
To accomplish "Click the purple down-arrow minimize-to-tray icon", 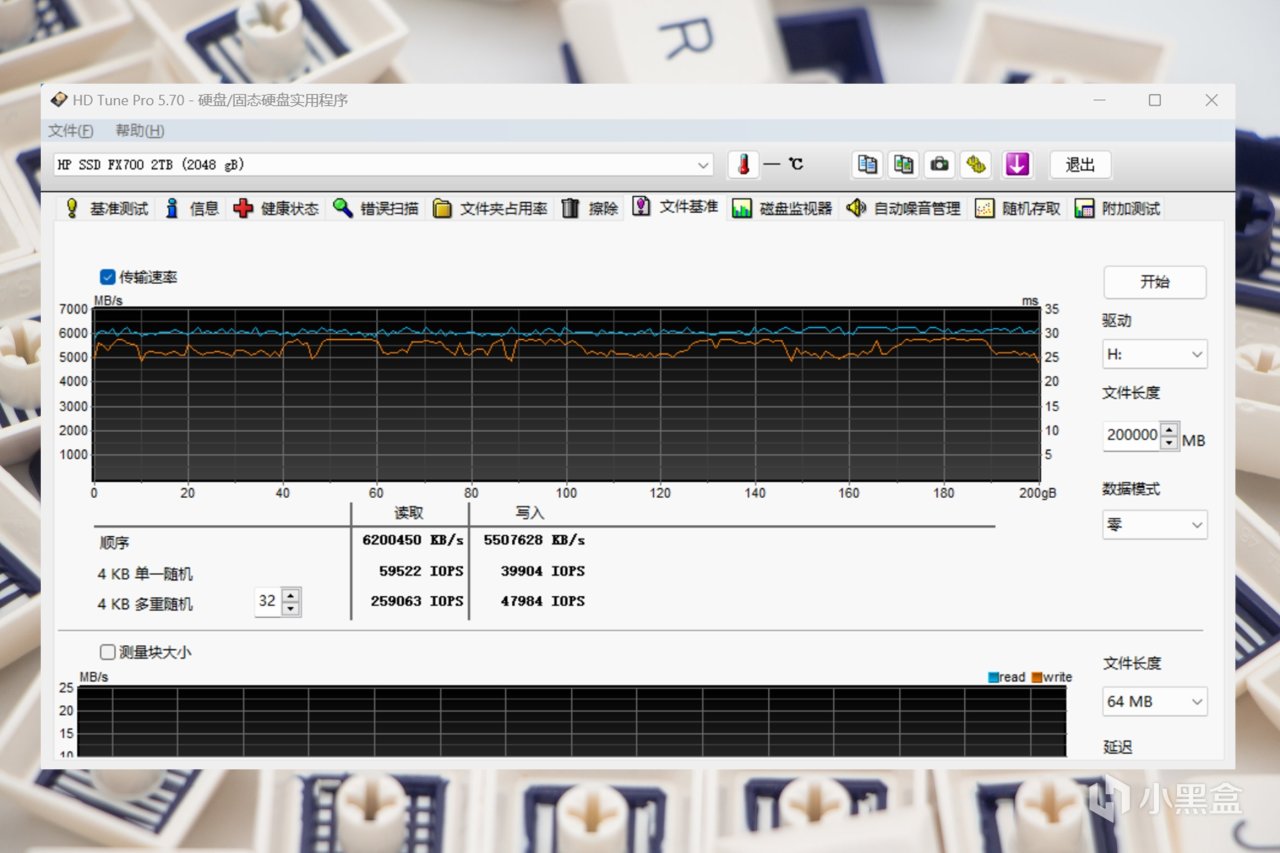I will pyautogui.click(x=1017, y=165).
